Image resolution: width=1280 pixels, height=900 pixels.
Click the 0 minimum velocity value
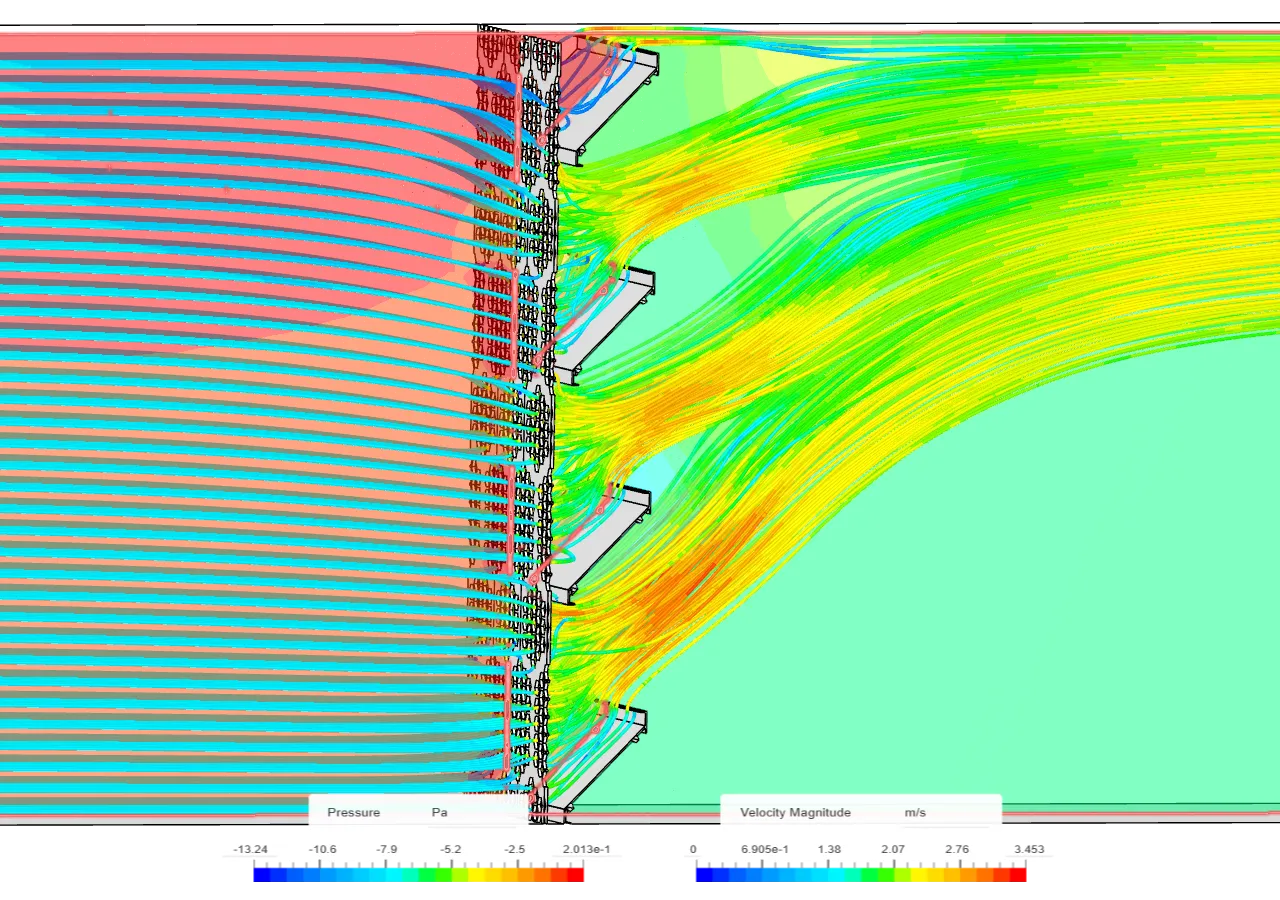coord(693,849)
